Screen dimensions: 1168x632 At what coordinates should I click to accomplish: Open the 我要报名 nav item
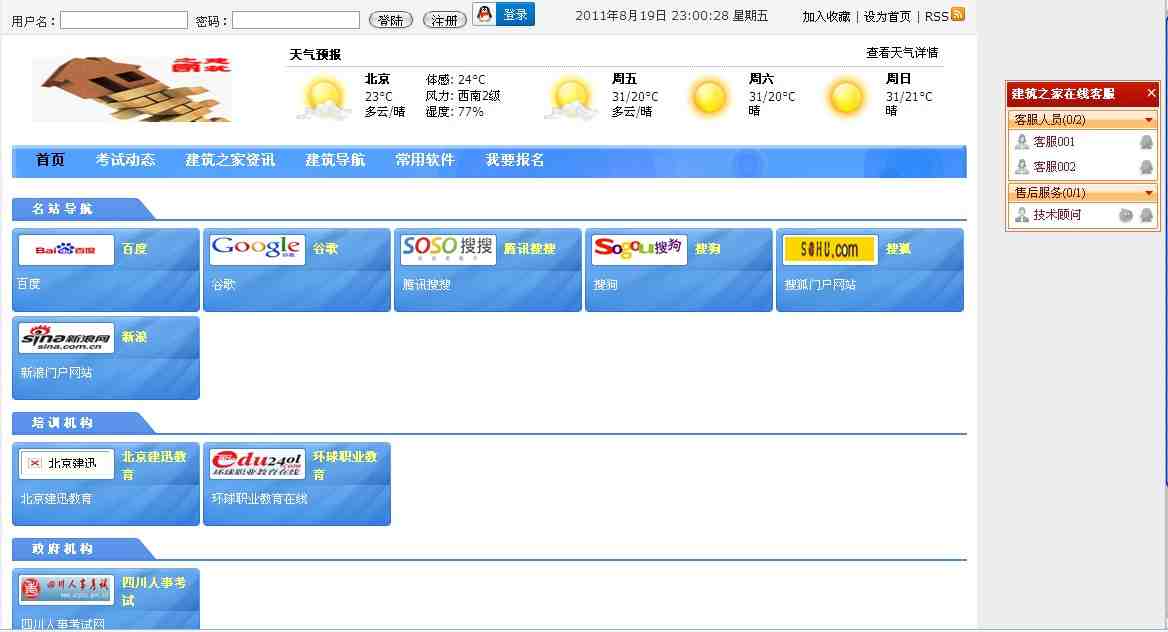[515, 160]
